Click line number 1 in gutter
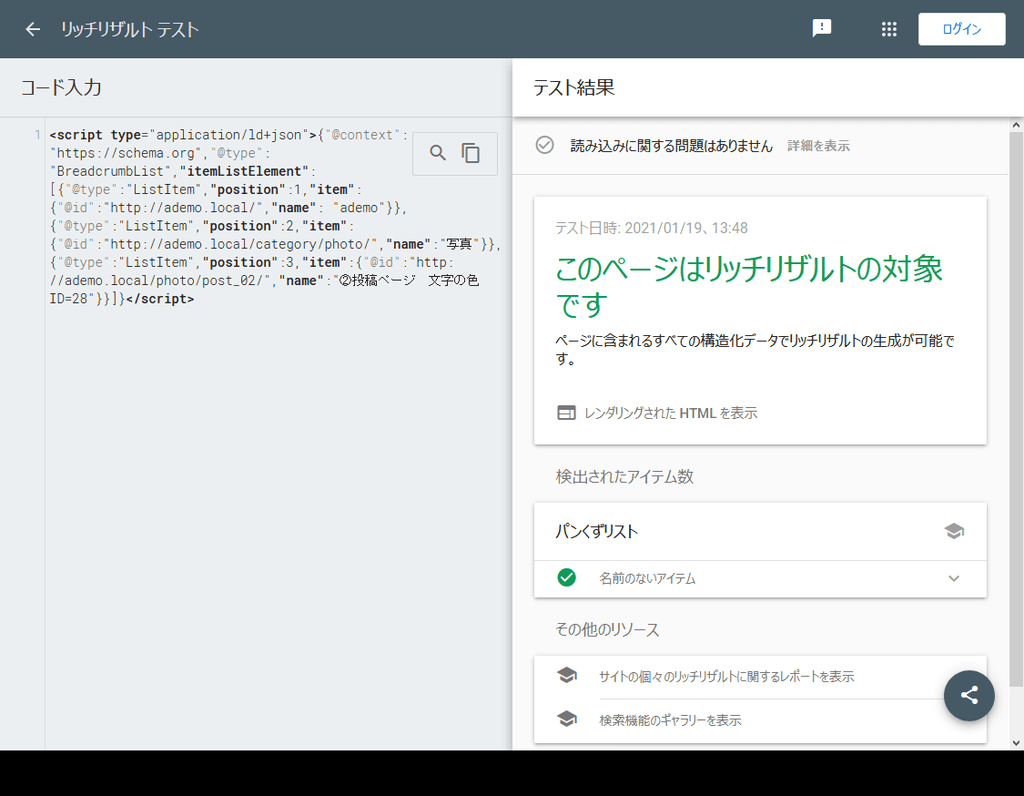The height and width of the screenshot is (796, 1024). coord(37,135)
